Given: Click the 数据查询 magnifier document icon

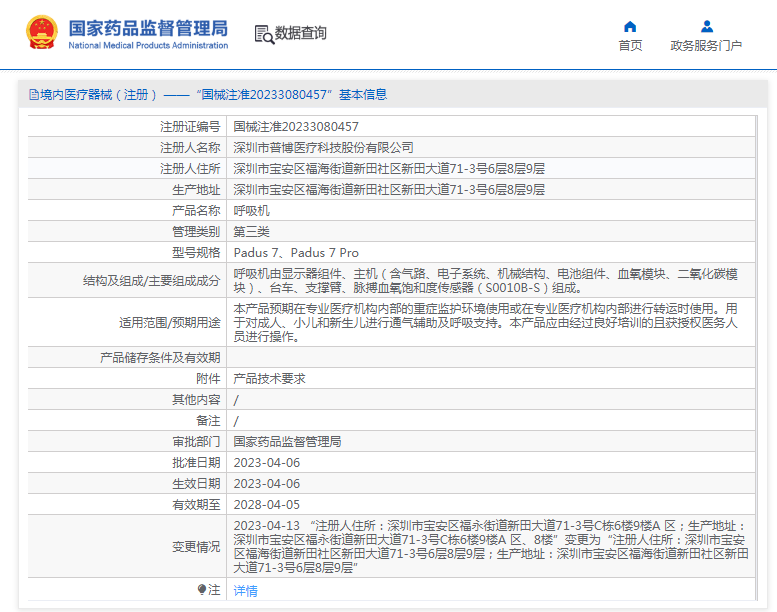Looking at the screenshot, I should coord(264,34).
